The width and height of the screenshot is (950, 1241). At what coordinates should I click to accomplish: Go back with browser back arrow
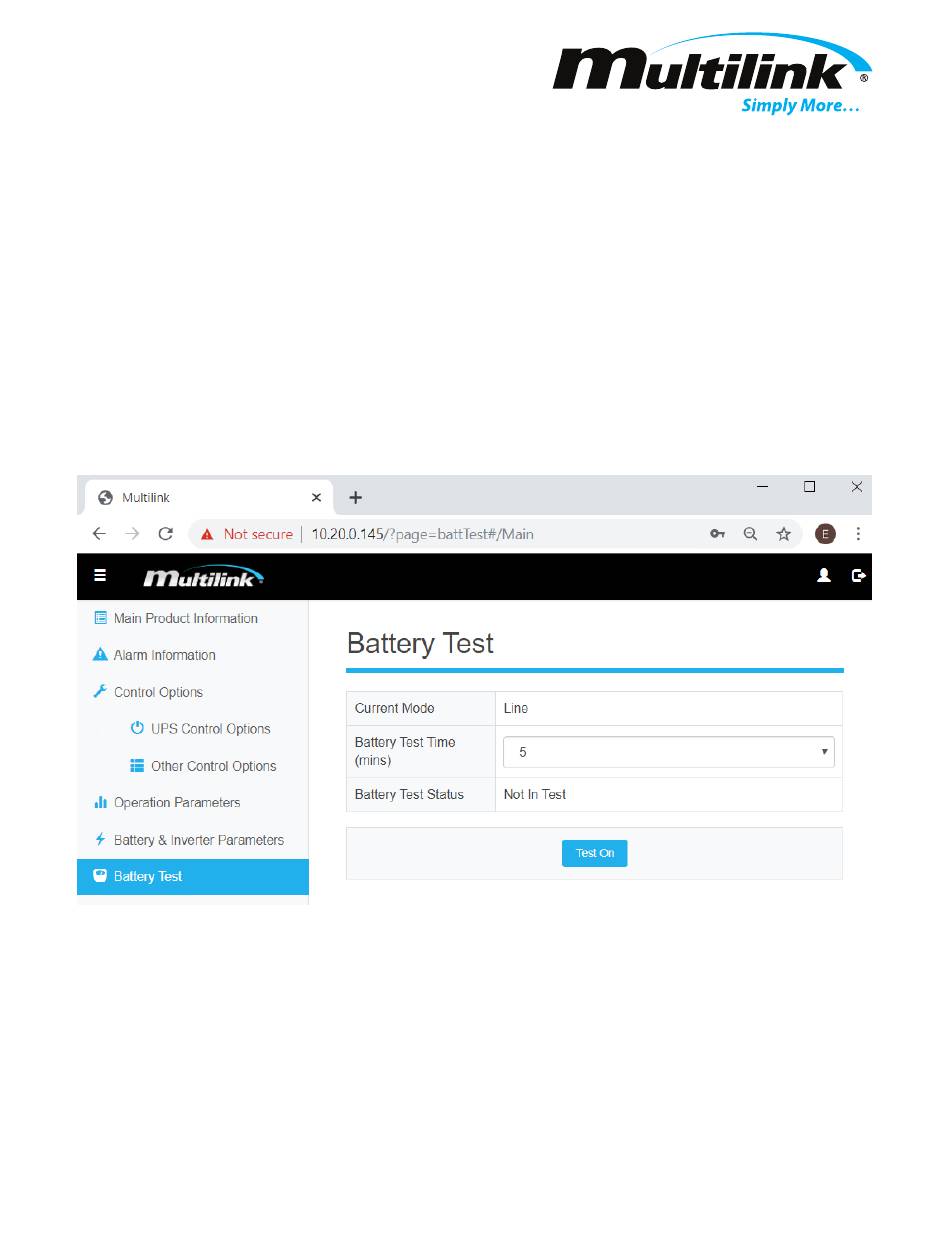[99, 534]
